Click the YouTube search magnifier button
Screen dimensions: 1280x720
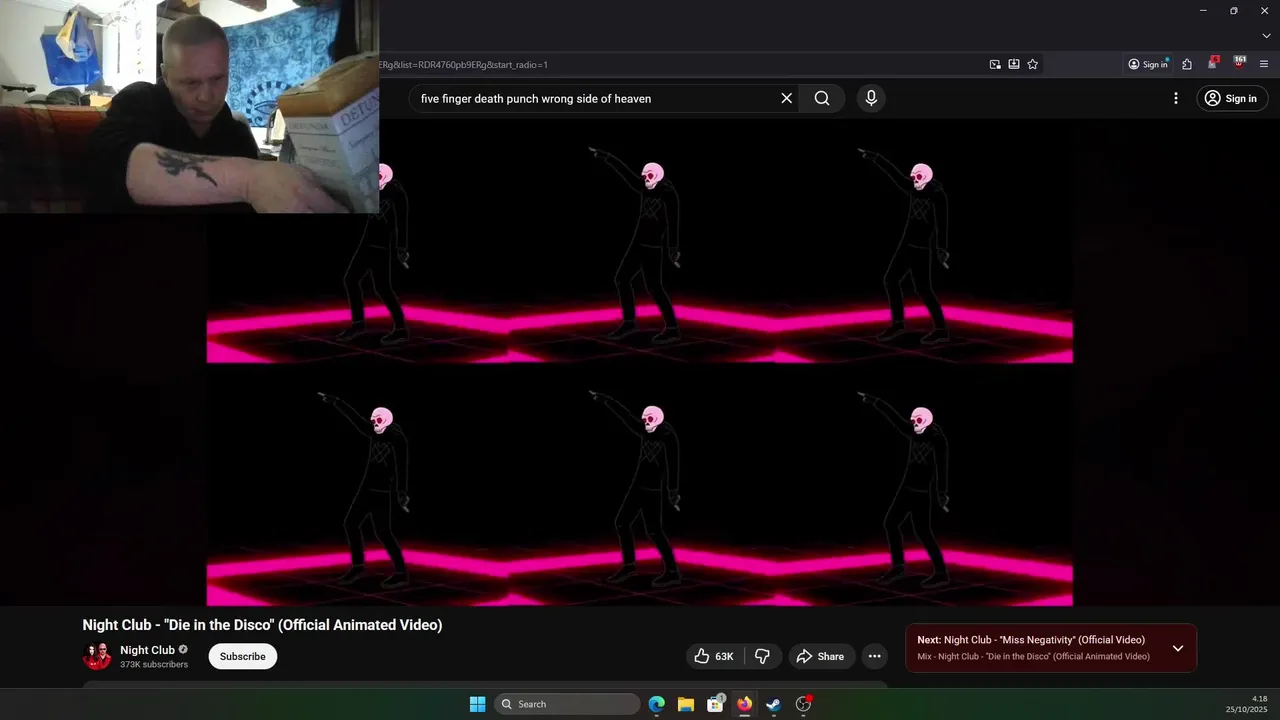point(822,98)
